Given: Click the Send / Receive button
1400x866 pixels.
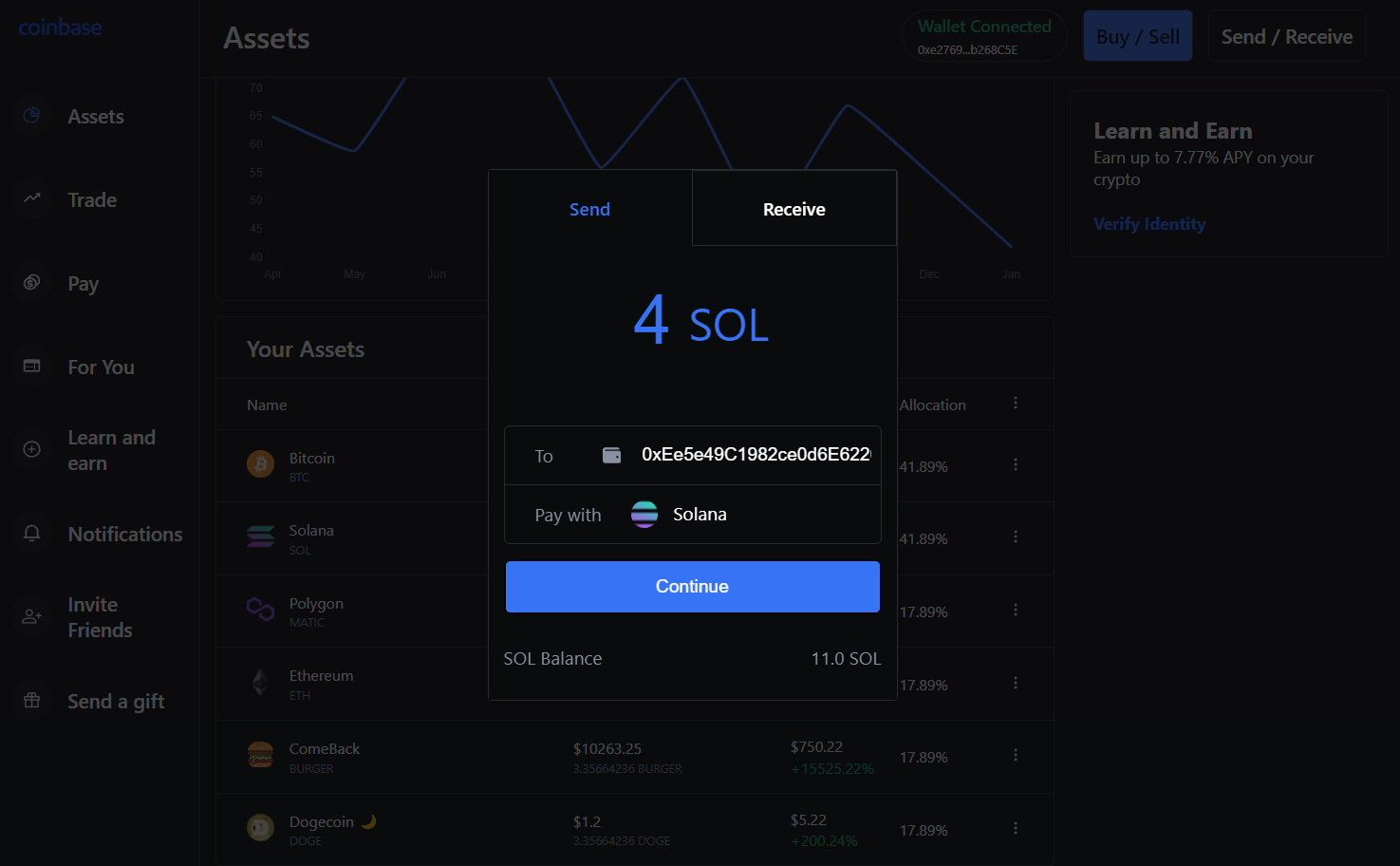Looking at the screenshot, I should tap(1287, 36).
